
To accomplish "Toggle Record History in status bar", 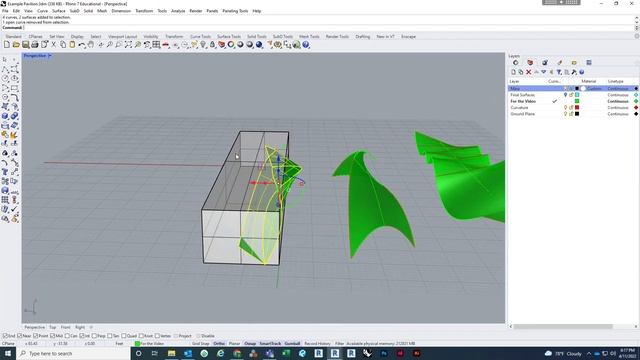I will [x=318, y=344].
